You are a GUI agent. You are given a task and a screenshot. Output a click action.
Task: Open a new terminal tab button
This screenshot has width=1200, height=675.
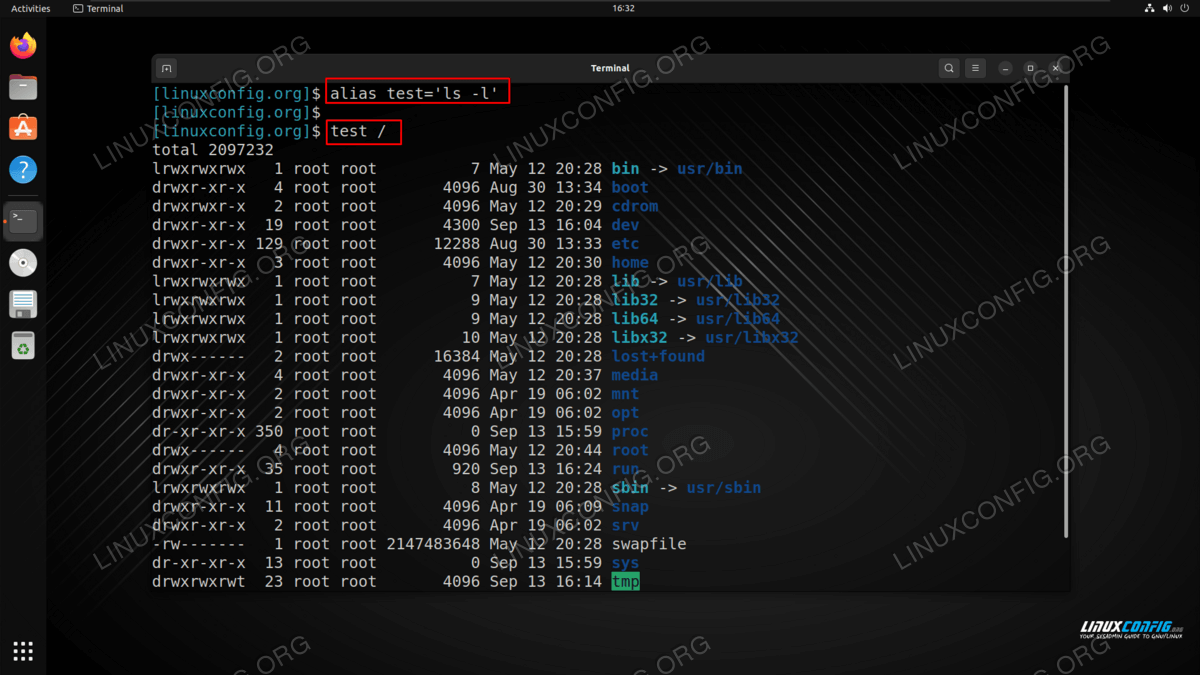click(x=167, y=68)
